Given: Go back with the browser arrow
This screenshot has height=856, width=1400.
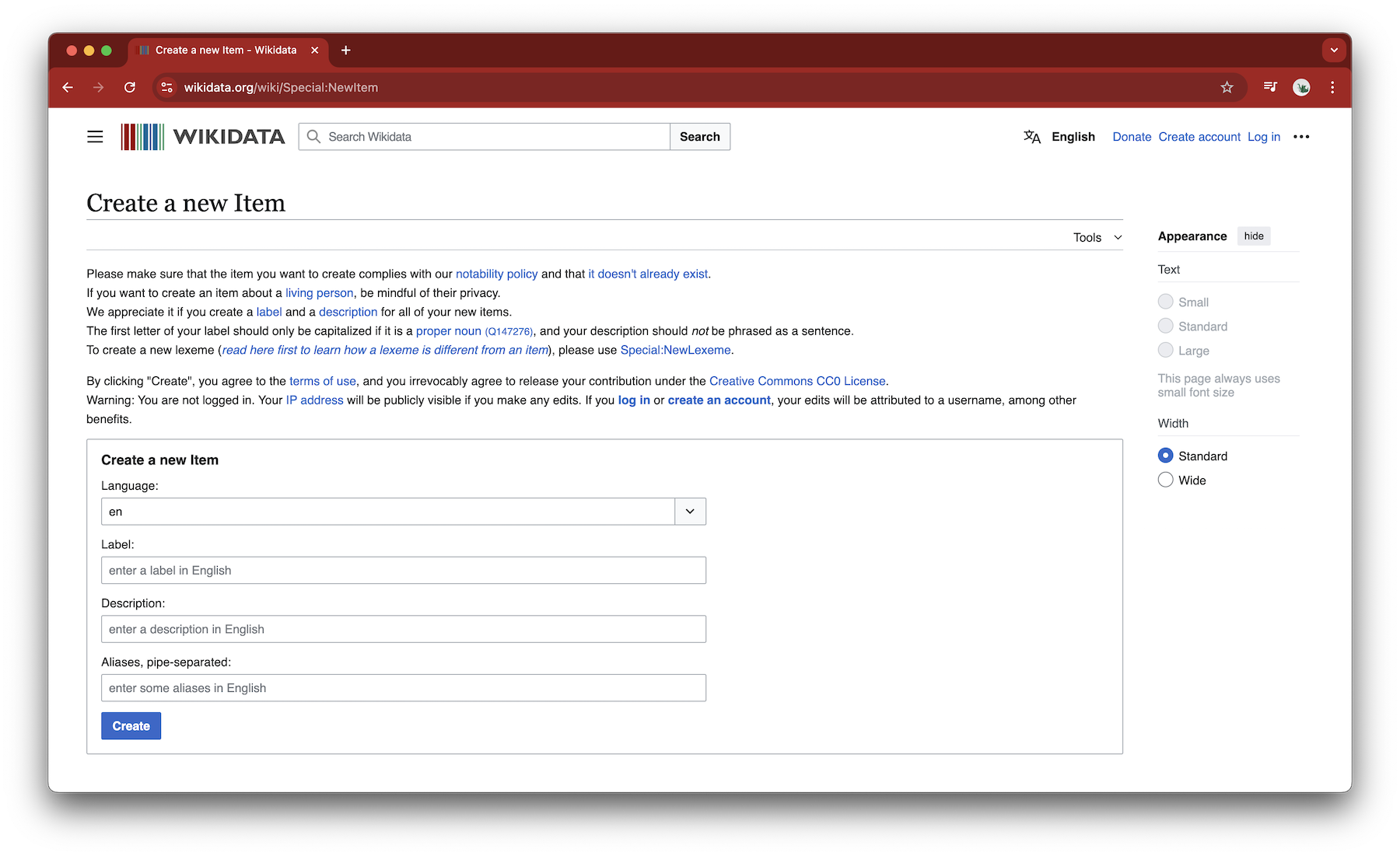Looking at the screenshot, I should [68, 88].
